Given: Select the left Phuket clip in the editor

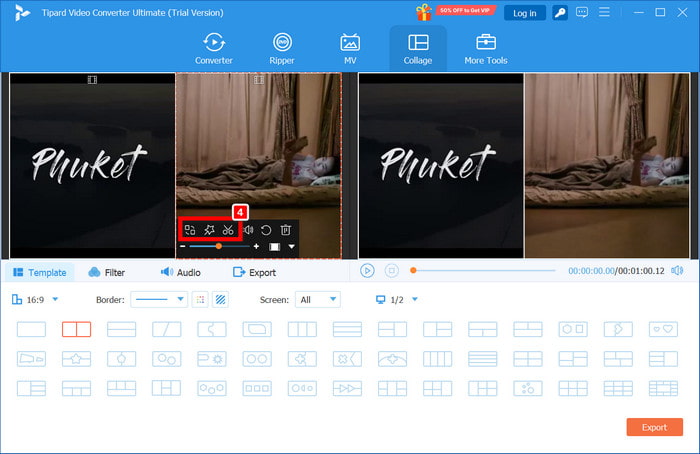Looking at the screenshot, I should pyautogui.click(x=92, y=166).
